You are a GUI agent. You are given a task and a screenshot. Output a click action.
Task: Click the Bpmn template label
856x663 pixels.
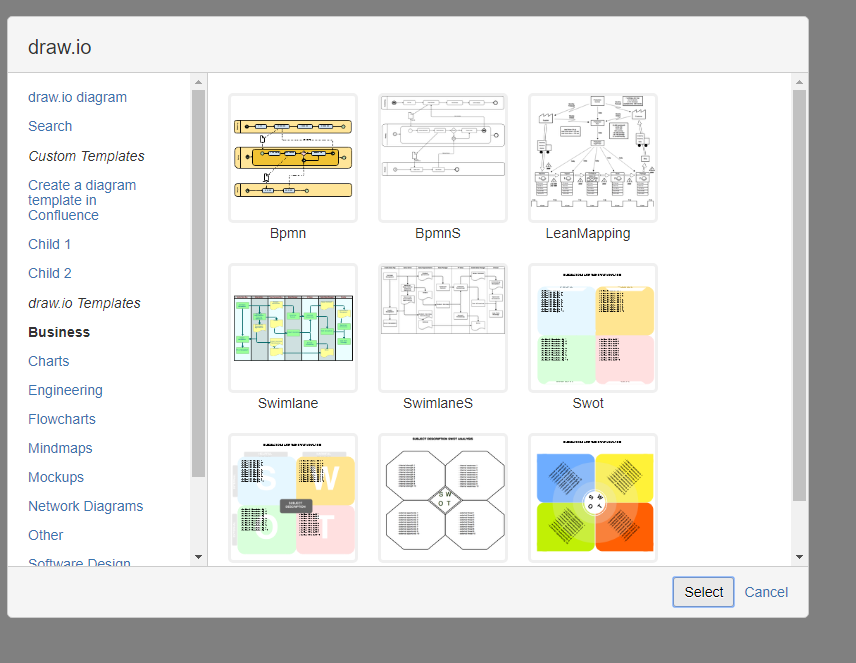point(288,233)
